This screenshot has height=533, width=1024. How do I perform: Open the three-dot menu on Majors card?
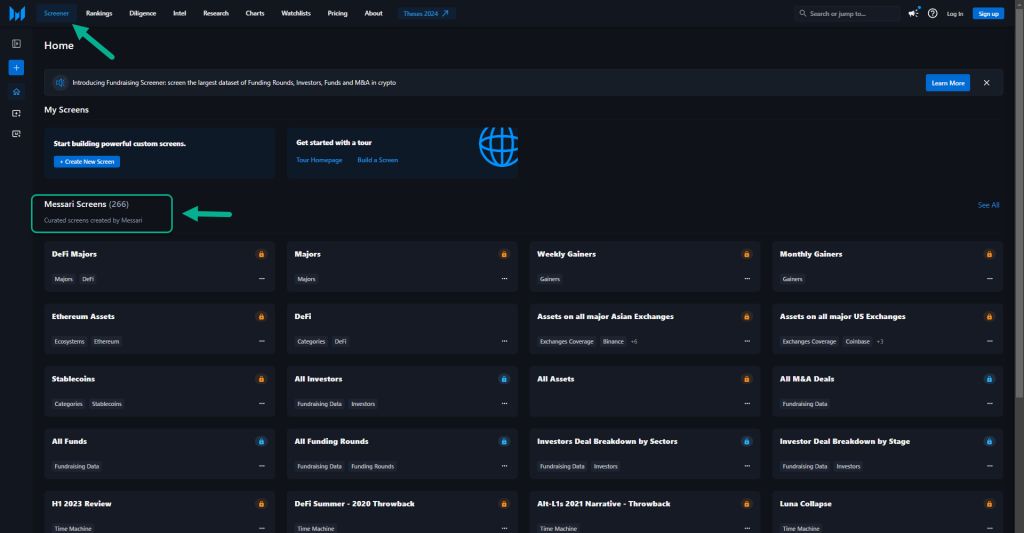pos(504,279)
